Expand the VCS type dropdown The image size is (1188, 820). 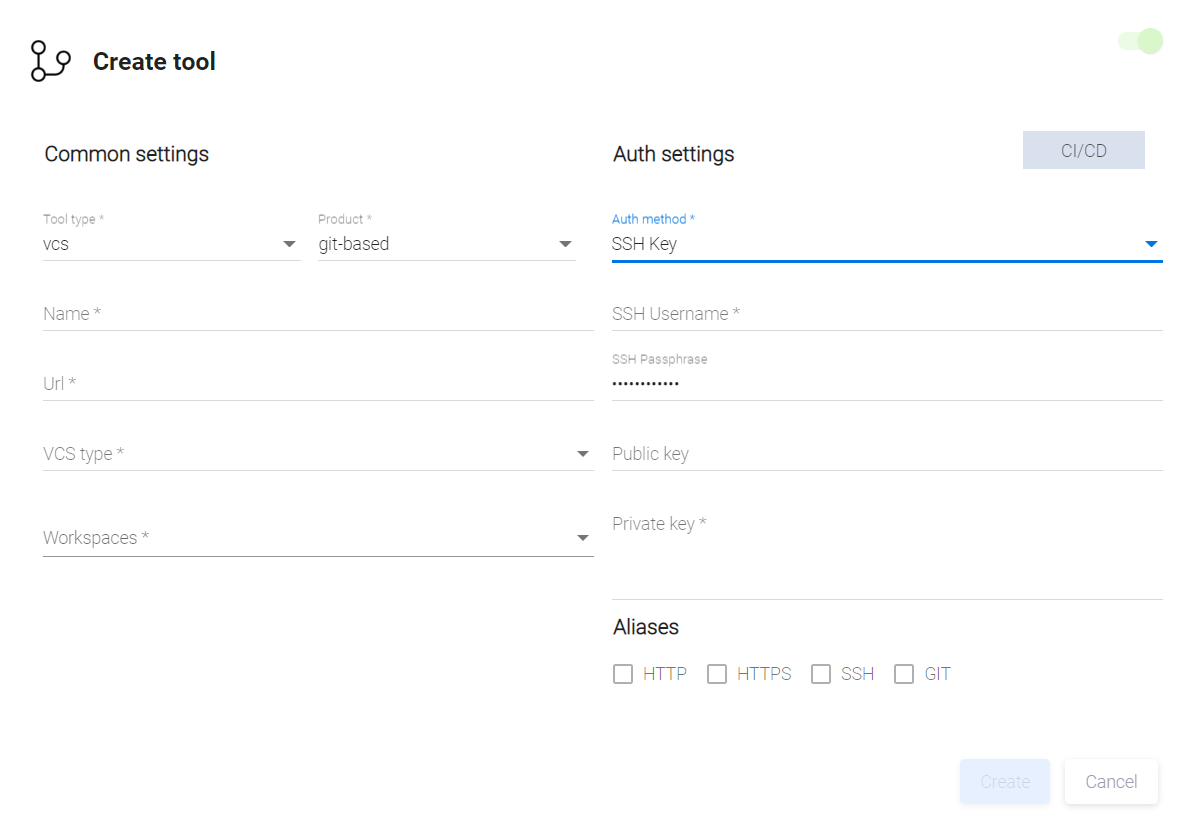[x=318, y=454]
